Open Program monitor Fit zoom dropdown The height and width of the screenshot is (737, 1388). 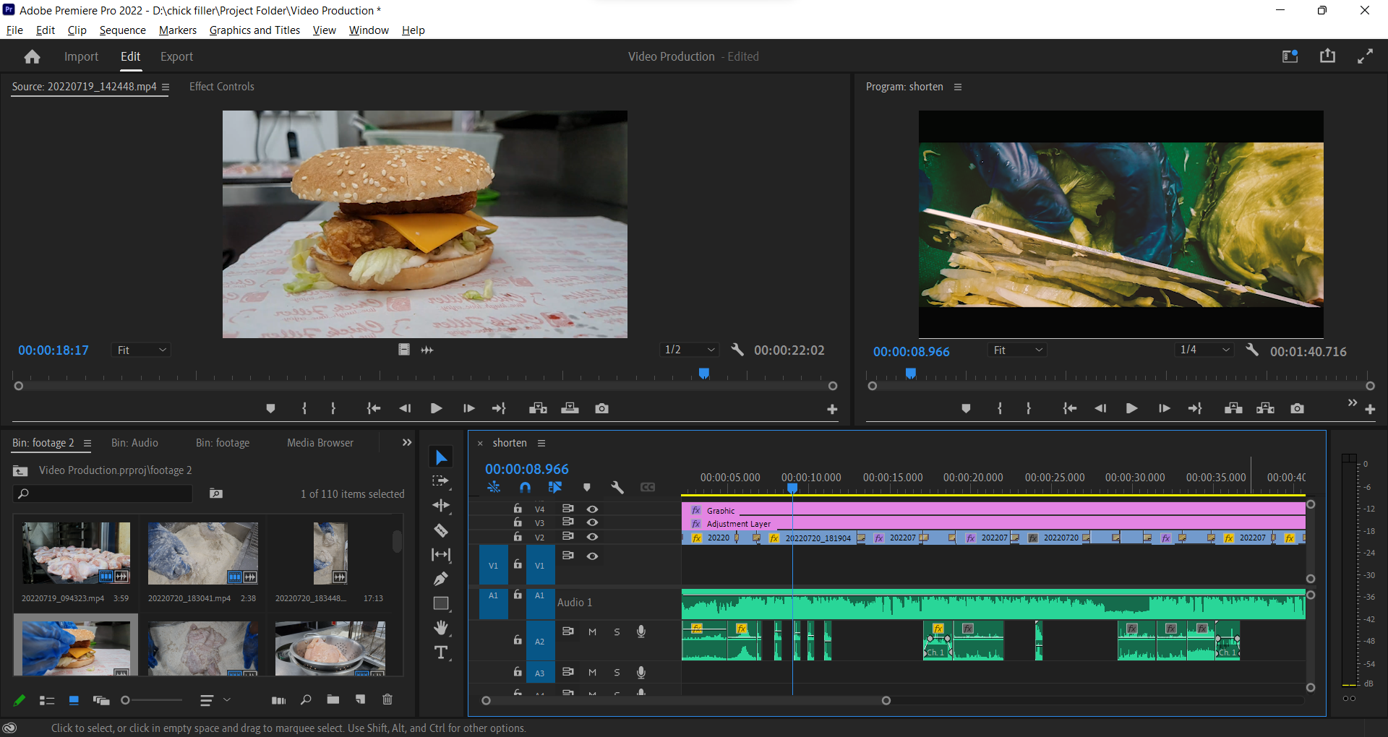click(1017, 350)
